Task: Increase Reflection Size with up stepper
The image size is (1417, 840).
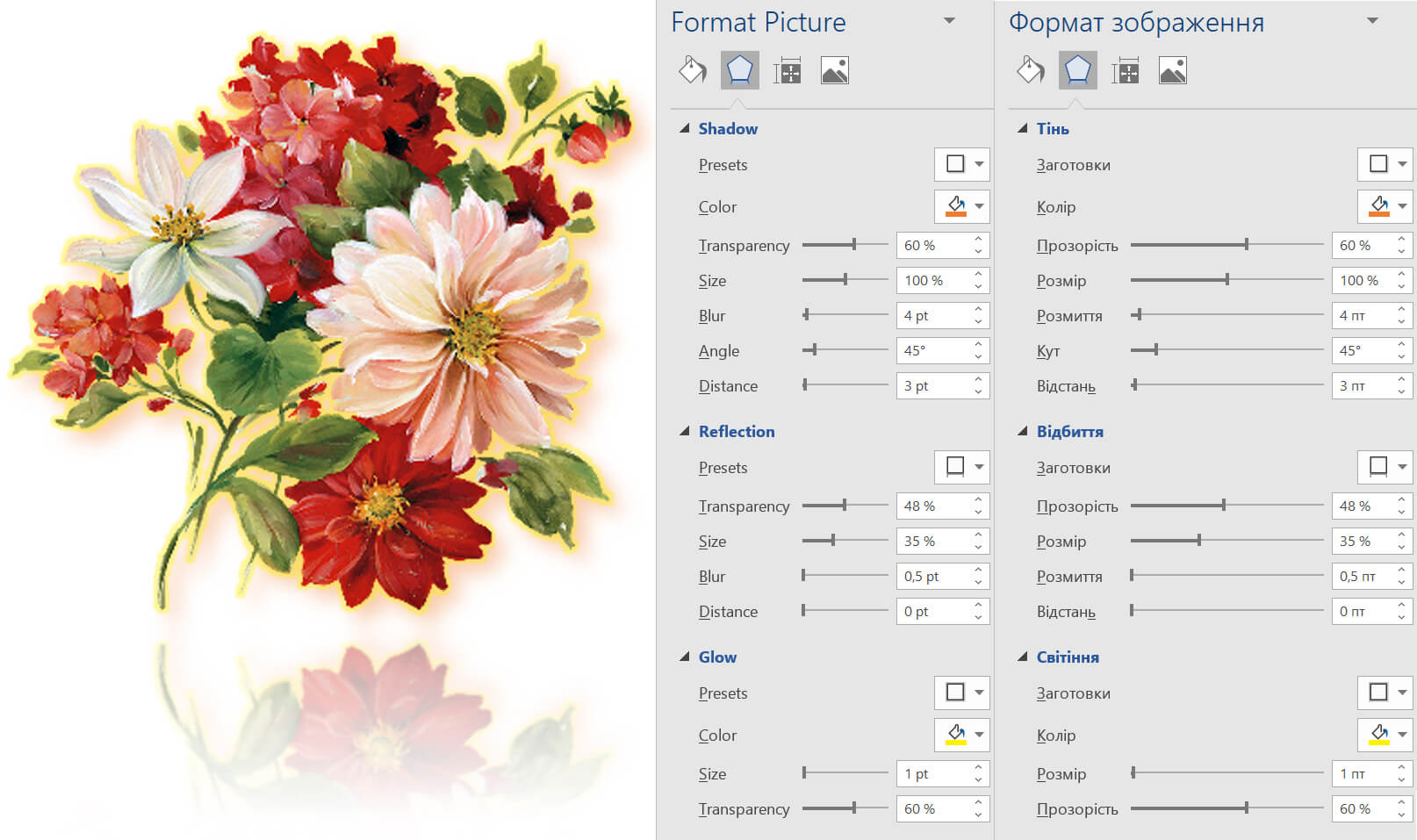Action: [978, 535]
